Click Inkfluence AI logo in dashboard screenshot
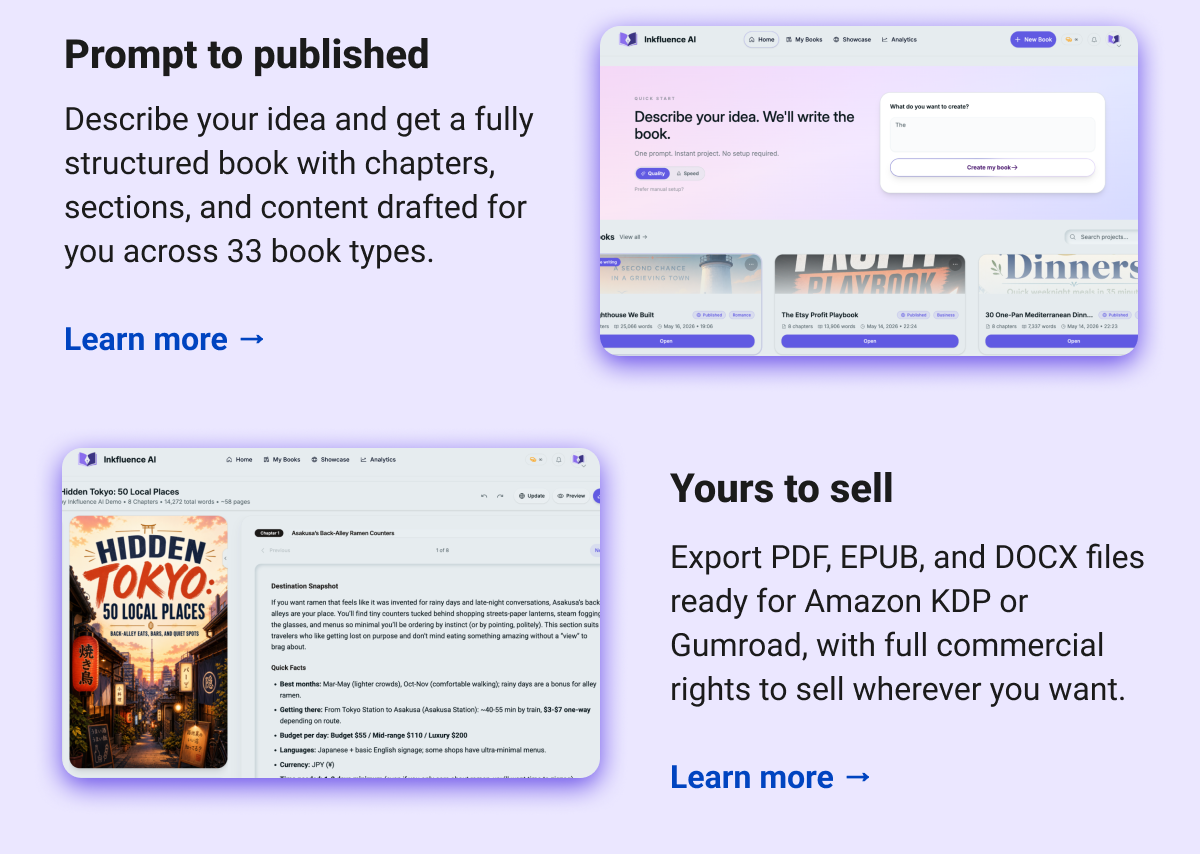The image size is (1200, 854). point(657,40)
